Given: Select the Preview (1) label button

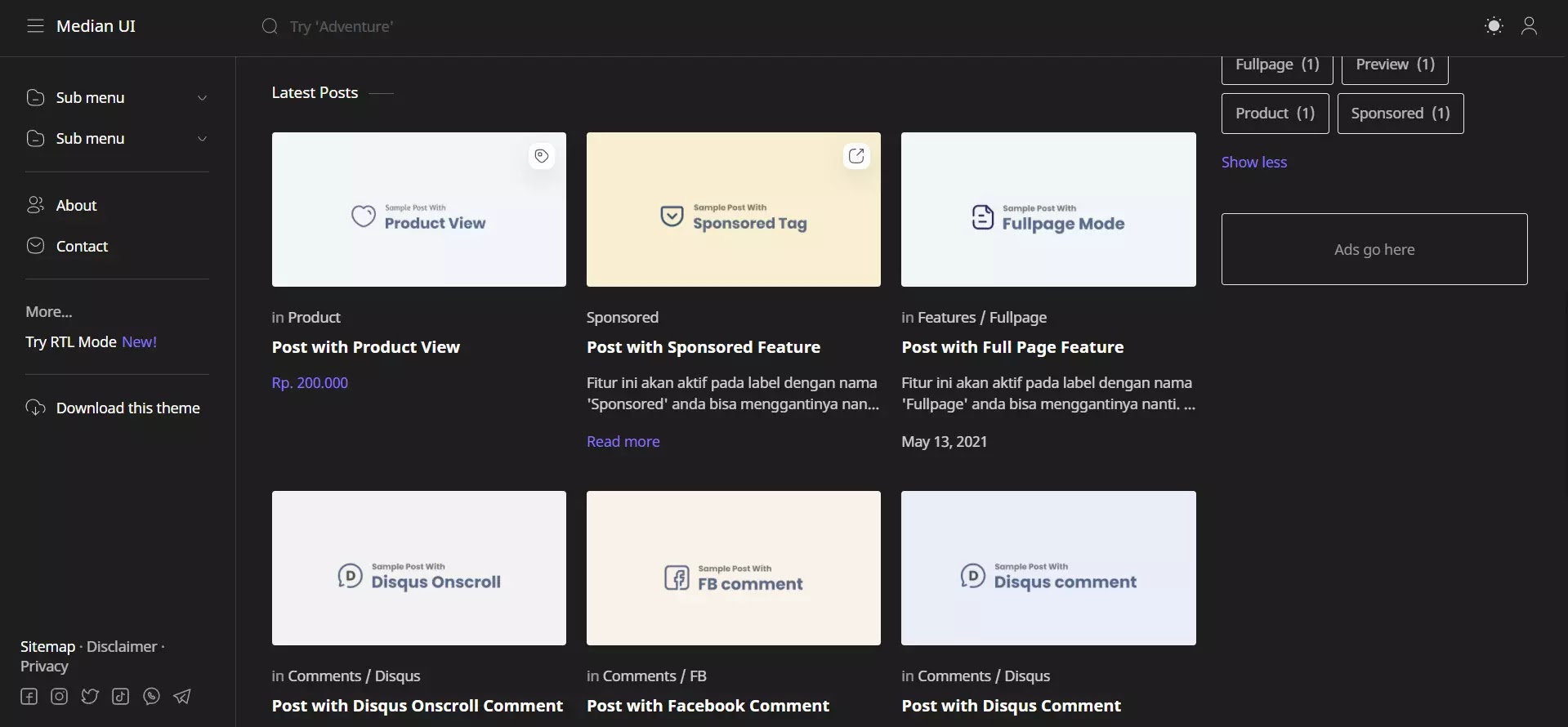Looking at the screenshot, I should point(1395,67).
